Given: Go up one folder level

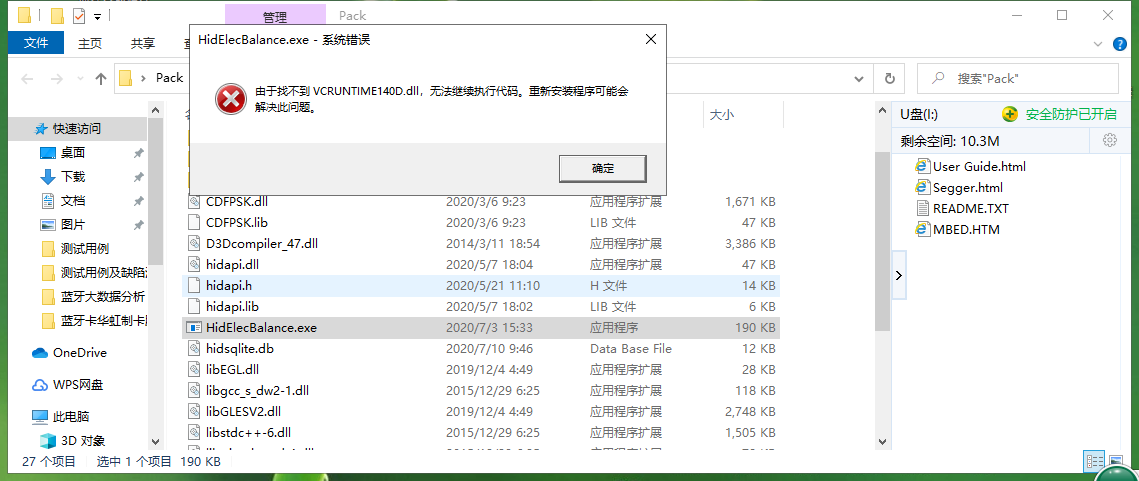Looking at the screenshot, I should tap(101, 78).
